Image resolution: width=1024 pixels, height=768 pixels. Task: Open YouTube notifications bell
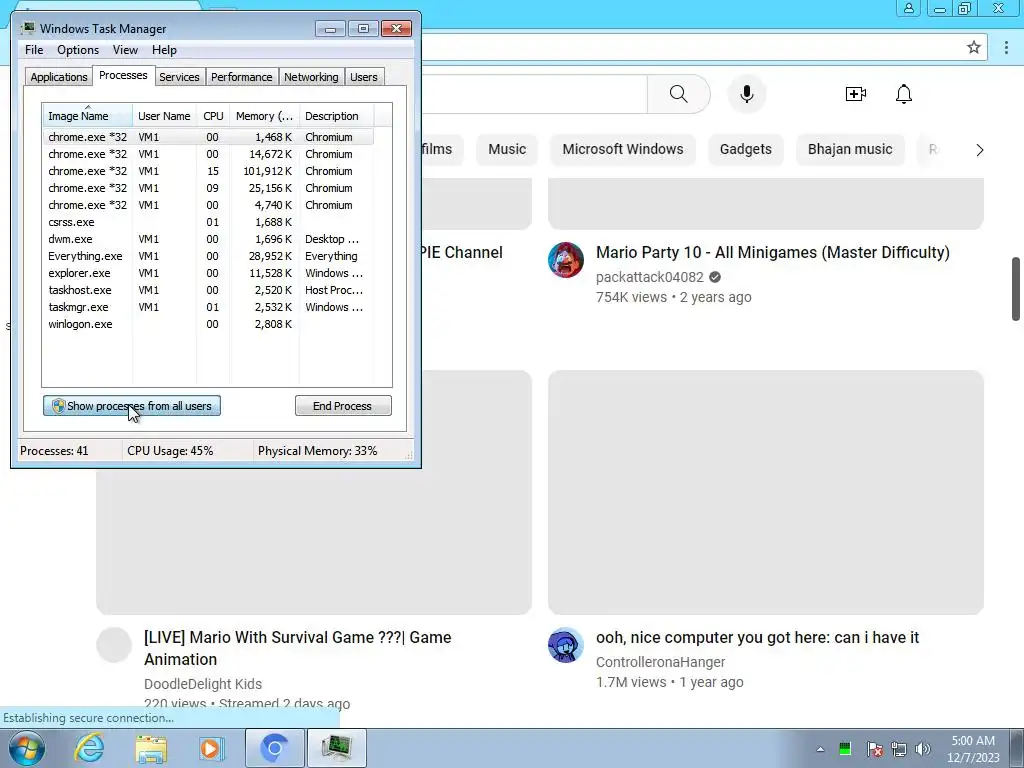(x=904, y=94)
